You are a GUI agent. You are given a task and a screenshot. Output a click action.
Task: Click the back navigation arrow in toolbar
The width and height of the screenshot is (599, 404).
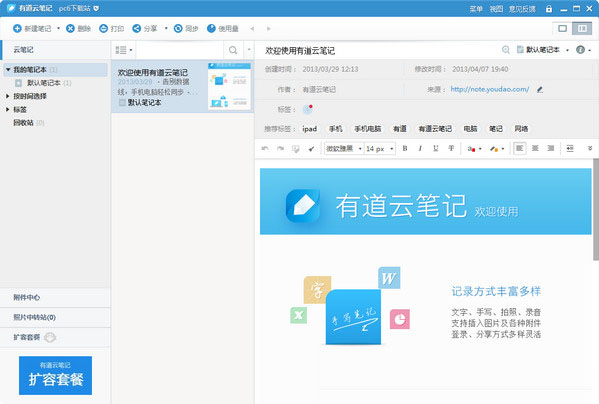pyautogui.click(x=252, y=29)
